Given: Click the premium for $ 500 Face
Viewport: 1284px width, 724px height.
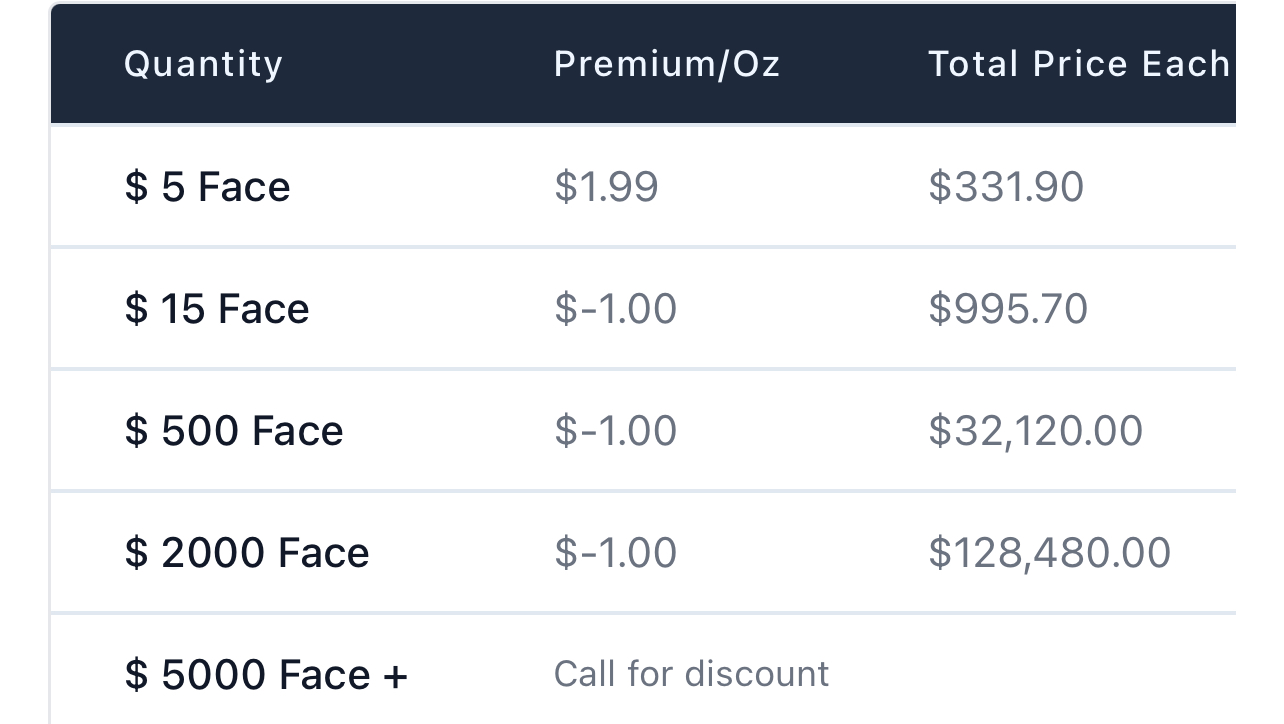Looking at the screenshot, I should point(615,431).
